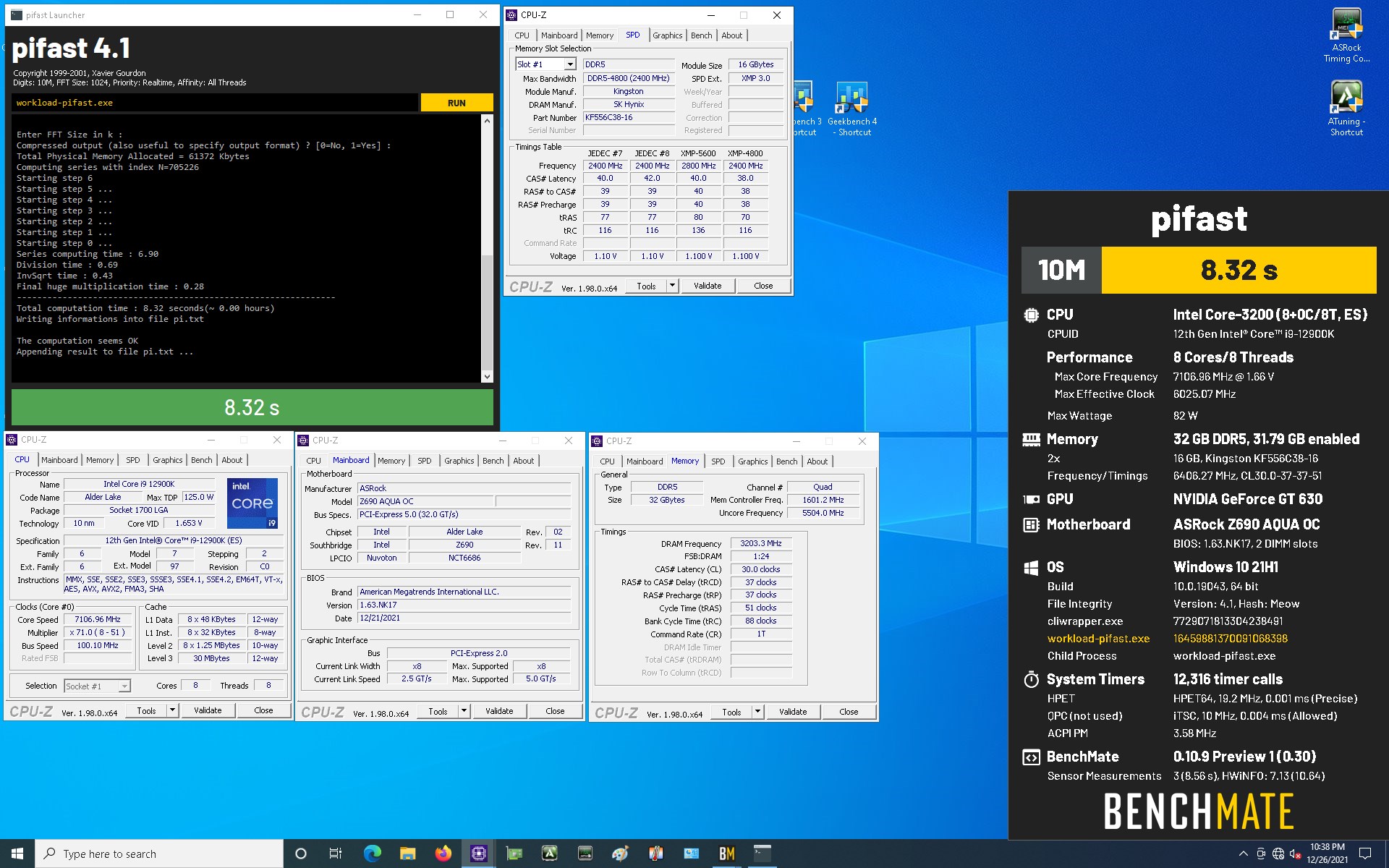Click the 7106.96 MHz Core Speed value
Viewport: 1389px width, 868px height.
[98, 619]
